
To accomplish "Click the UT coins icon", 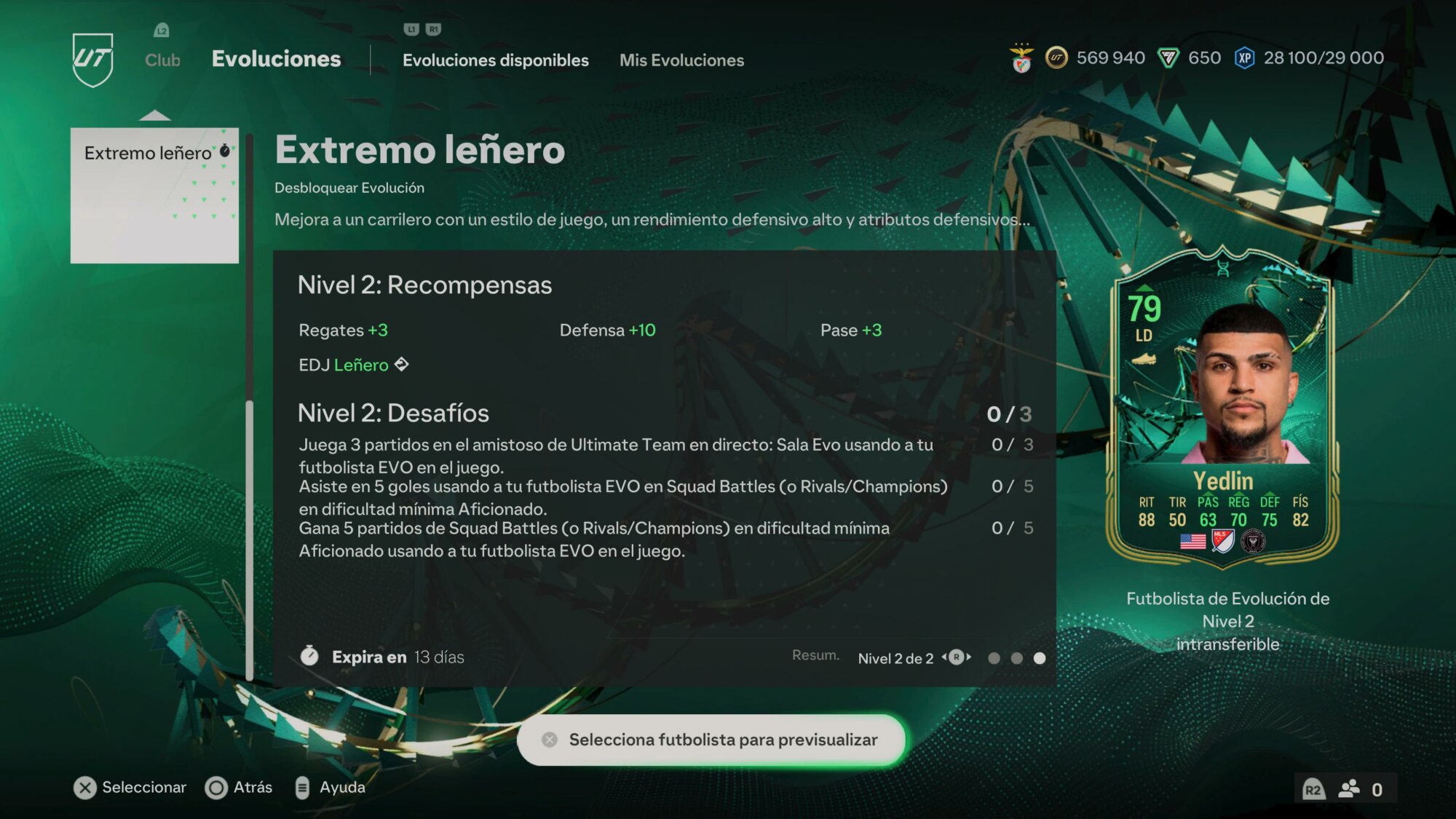I will tap(1056, 58).
